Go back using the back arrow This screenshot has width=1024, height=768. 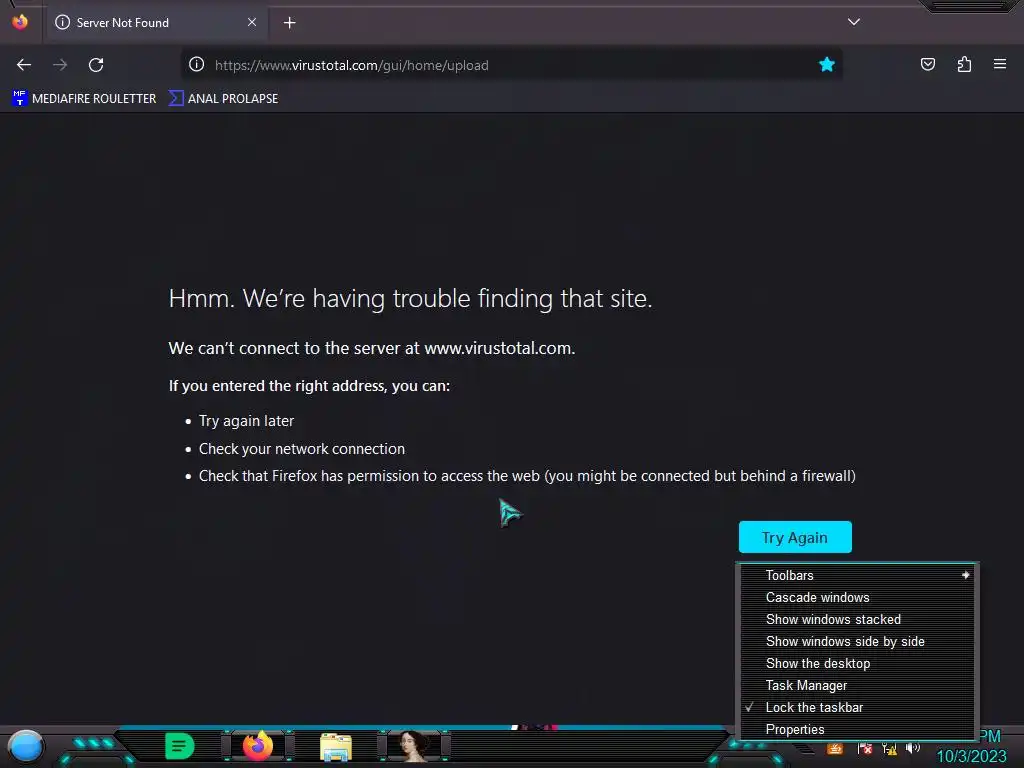click(x=24, y=65)
